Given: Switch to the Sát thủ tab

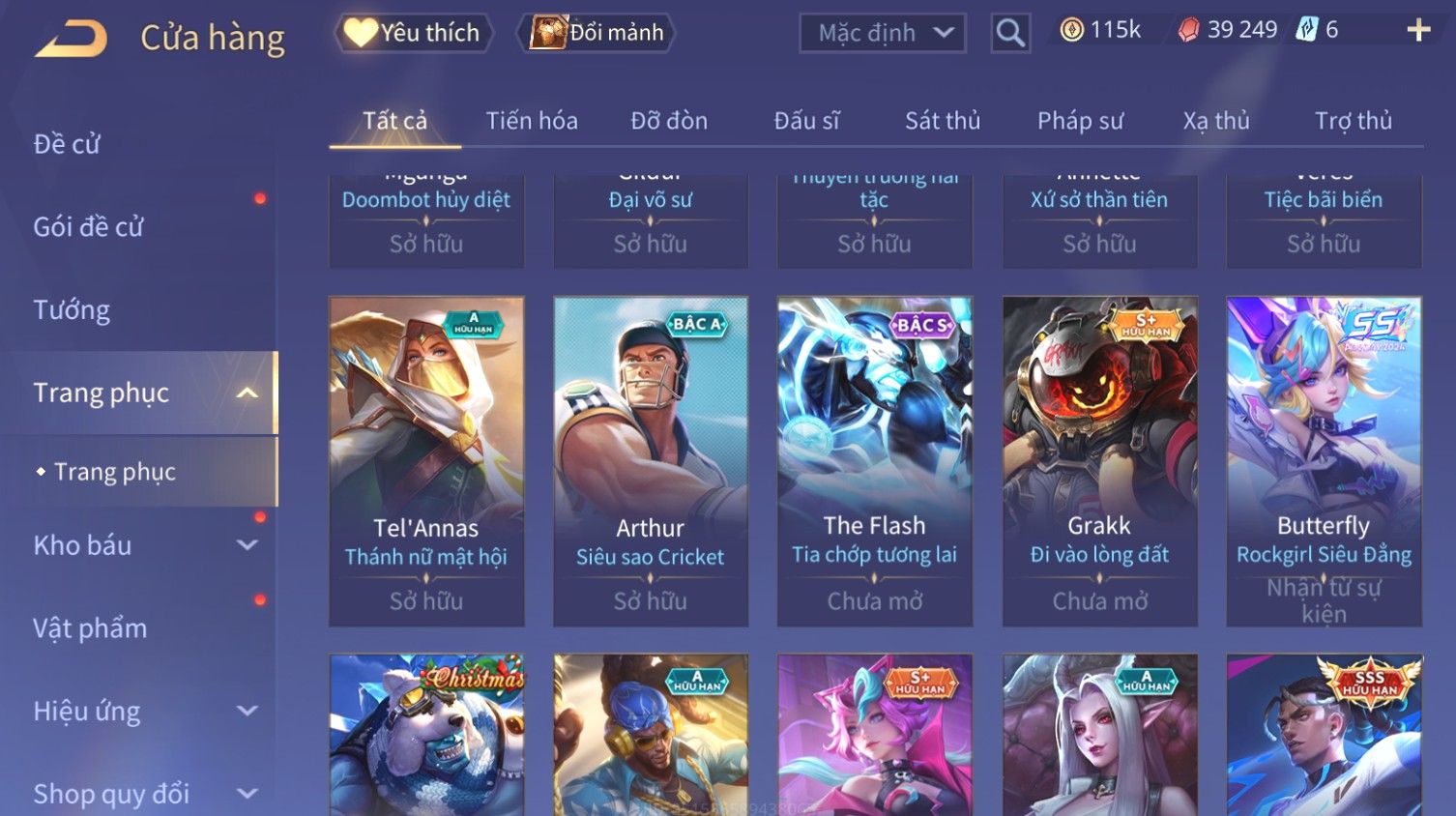Looking at the screenshot, I should click(943, 121).
